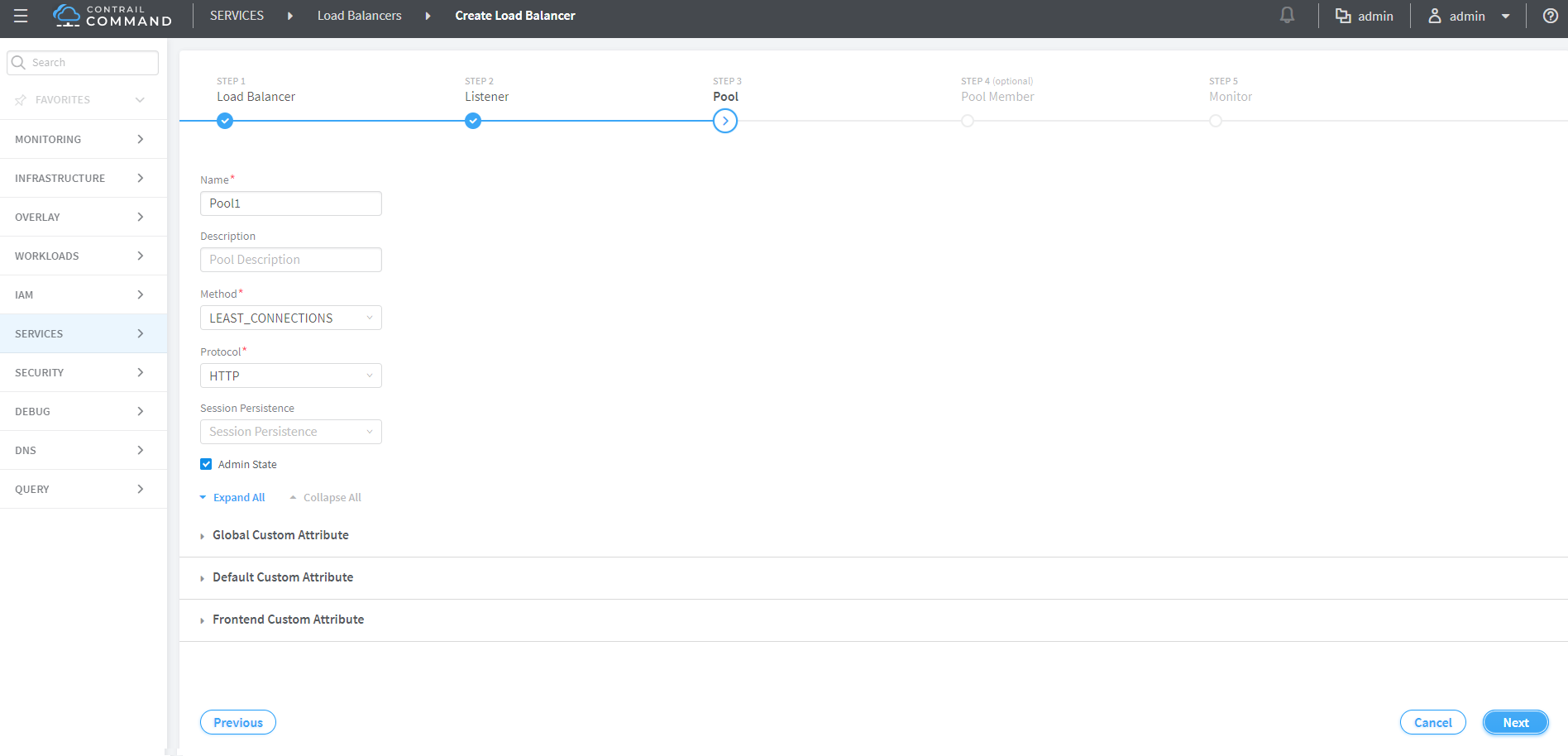Open the Protocol dropdown

(291, 376)
